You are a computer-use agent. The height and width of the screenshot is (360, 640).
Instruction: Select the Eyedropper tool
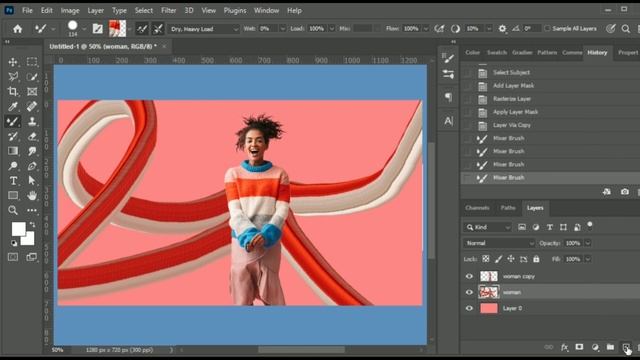[x=13, y=106]
